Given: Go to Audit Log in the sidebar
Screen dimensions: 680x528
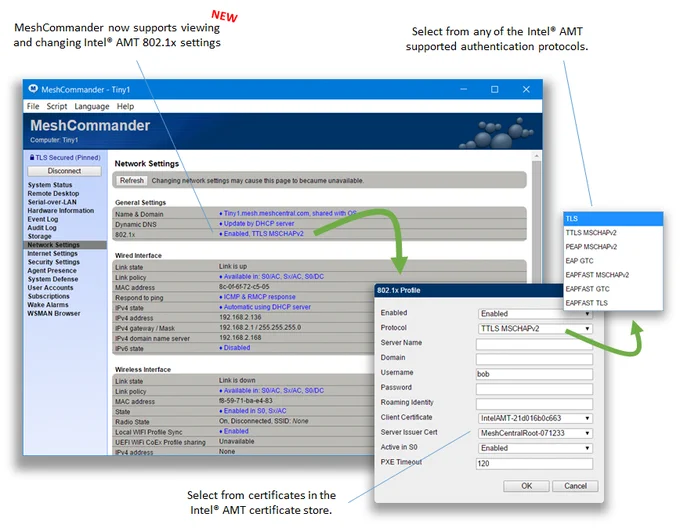Looking at the screenshot, I should [42, 228].
